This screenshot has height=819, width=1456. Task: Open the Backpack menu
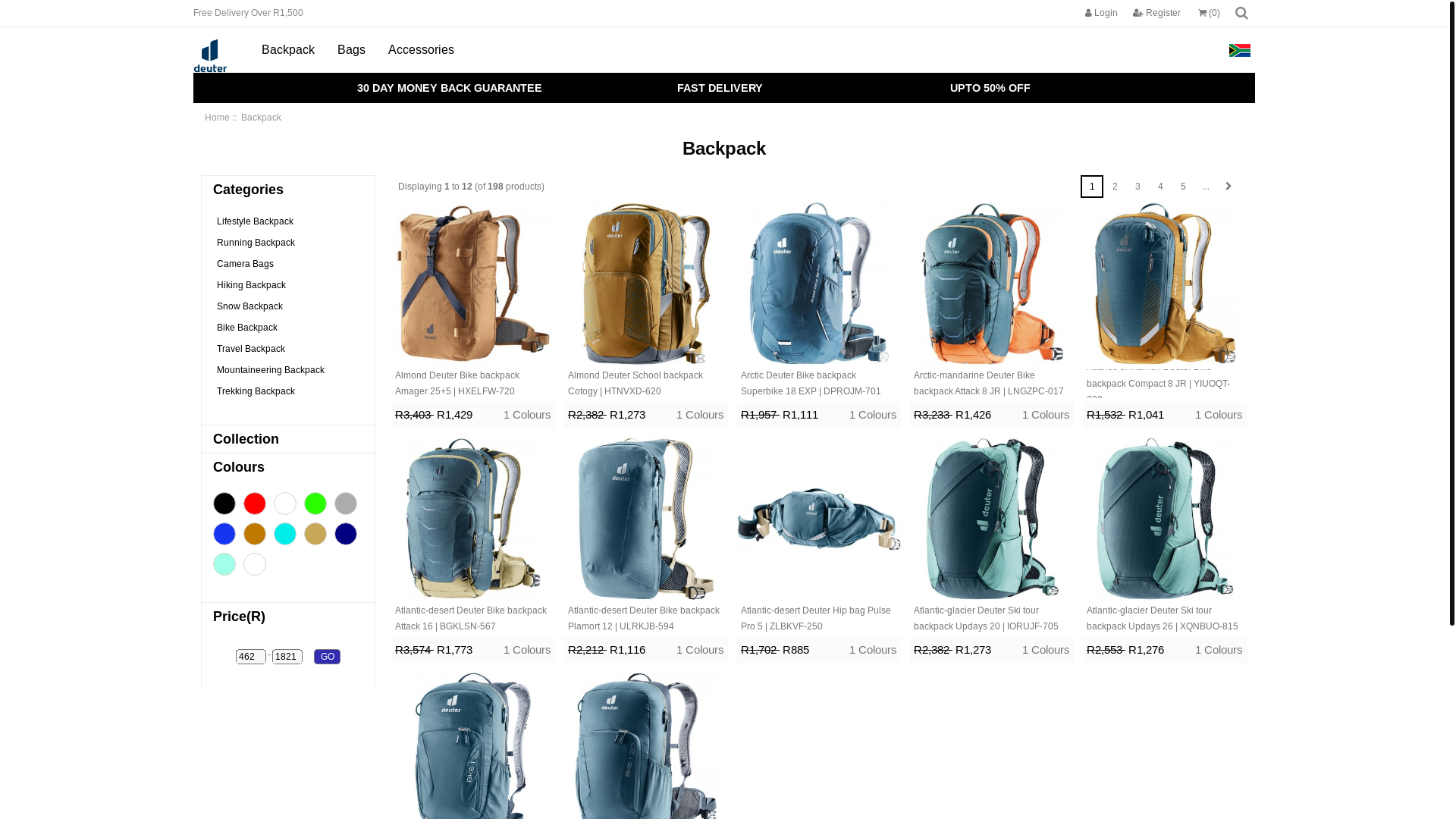coord(288,50)
